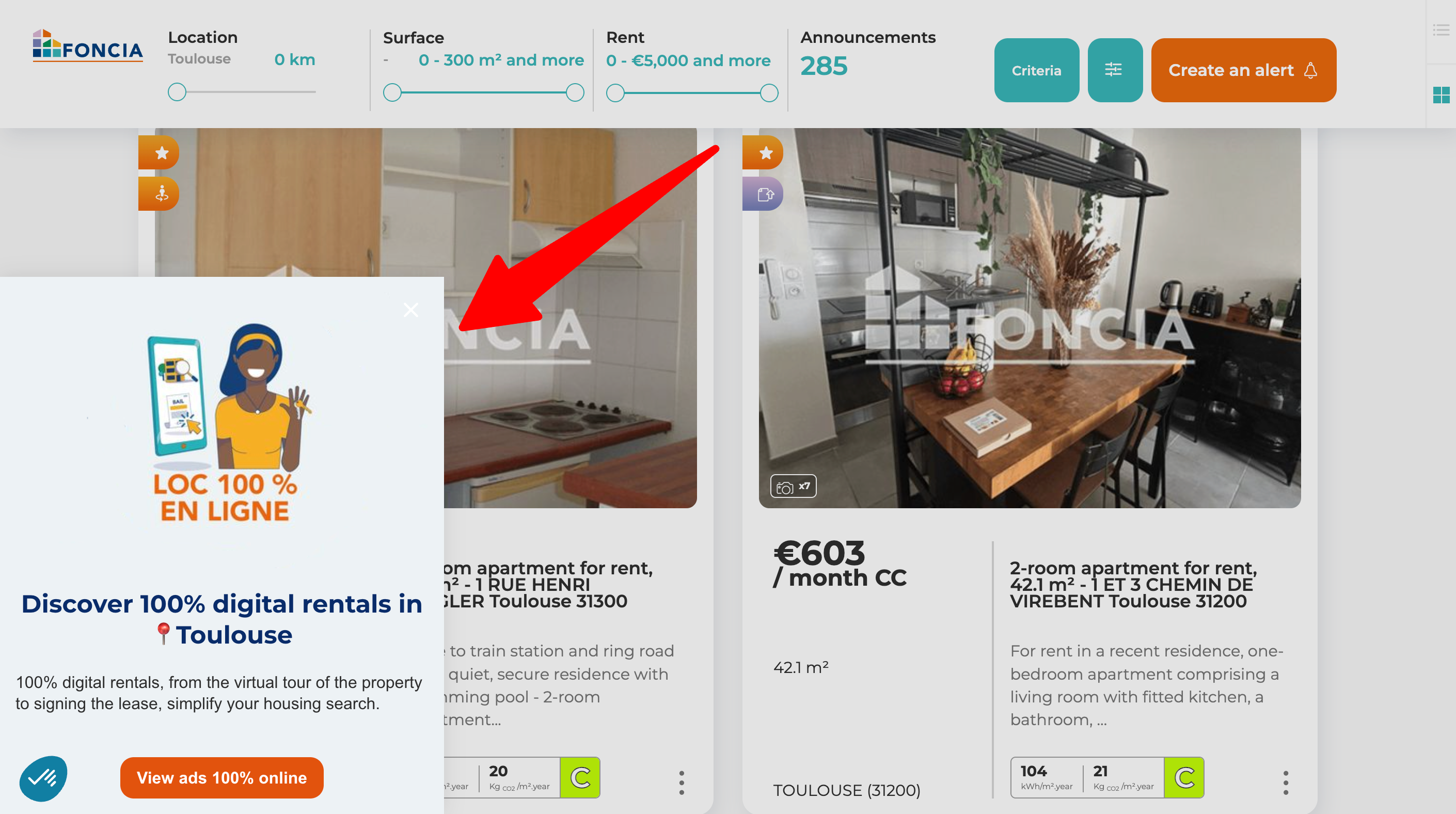Switch to grid view icon

pos(1441,95)
